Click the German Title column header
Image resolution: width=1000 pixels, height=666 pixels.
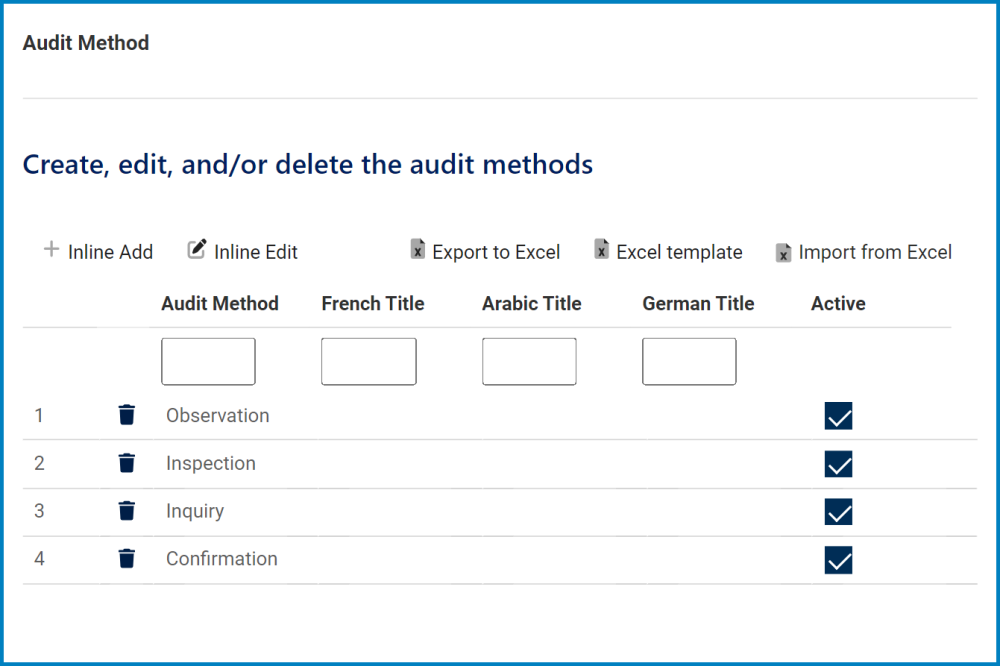coord(698,303)
